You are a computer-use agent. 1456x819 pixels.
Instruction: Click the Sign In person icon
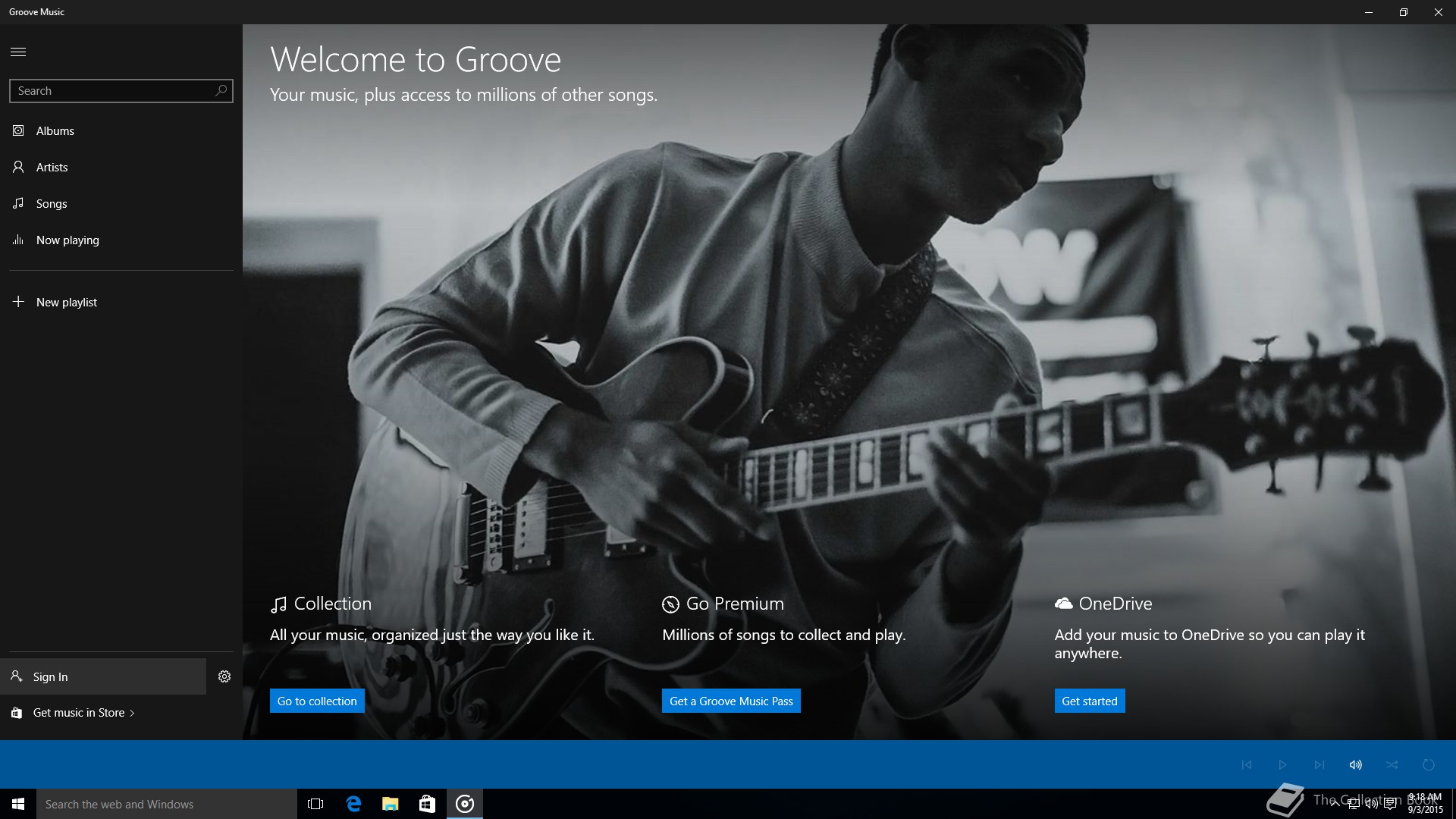tap(16, 676)
